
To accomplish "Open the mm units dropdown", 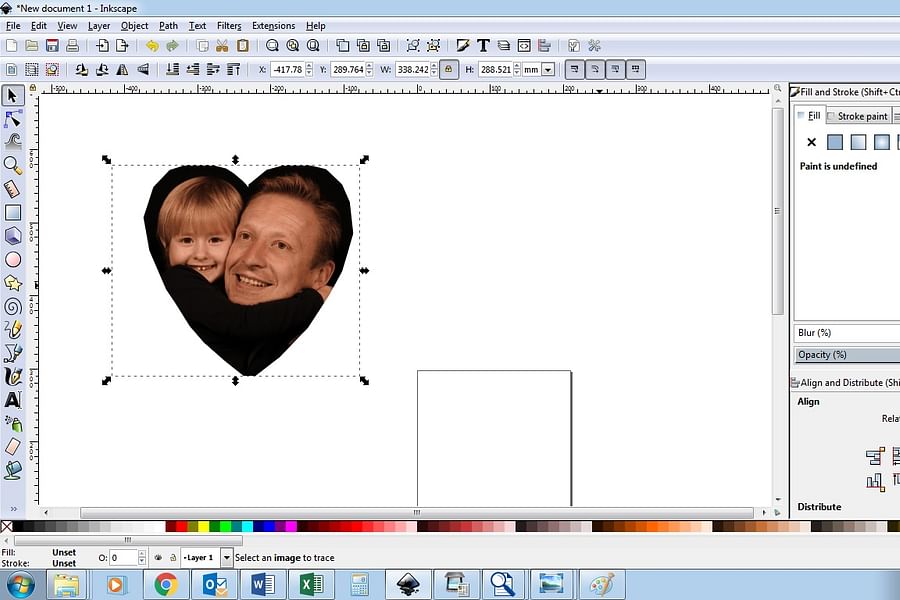I will coord(546,69).
